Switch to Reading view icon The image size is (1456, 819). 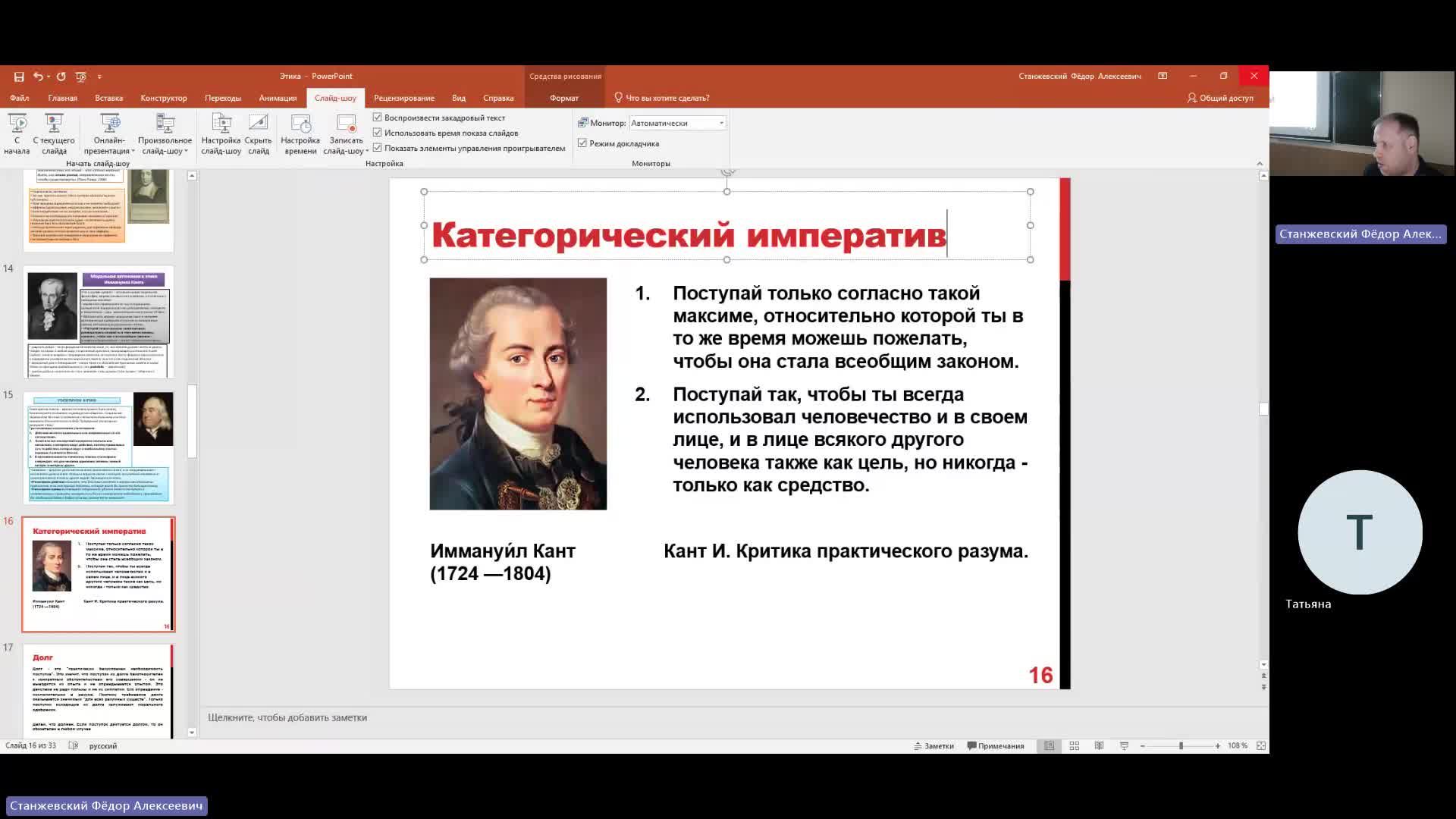[x=1099, y=746]
